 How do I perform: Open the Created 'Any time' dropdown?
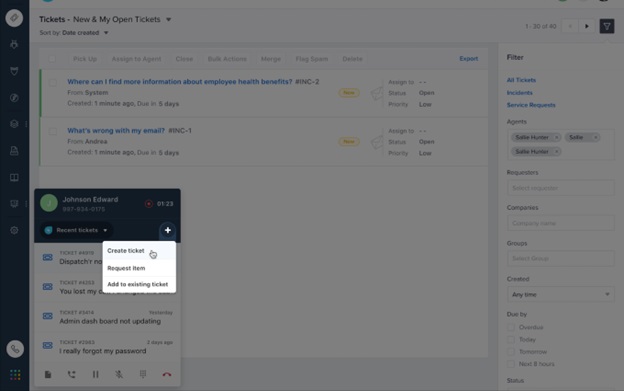tap(560, 295)
